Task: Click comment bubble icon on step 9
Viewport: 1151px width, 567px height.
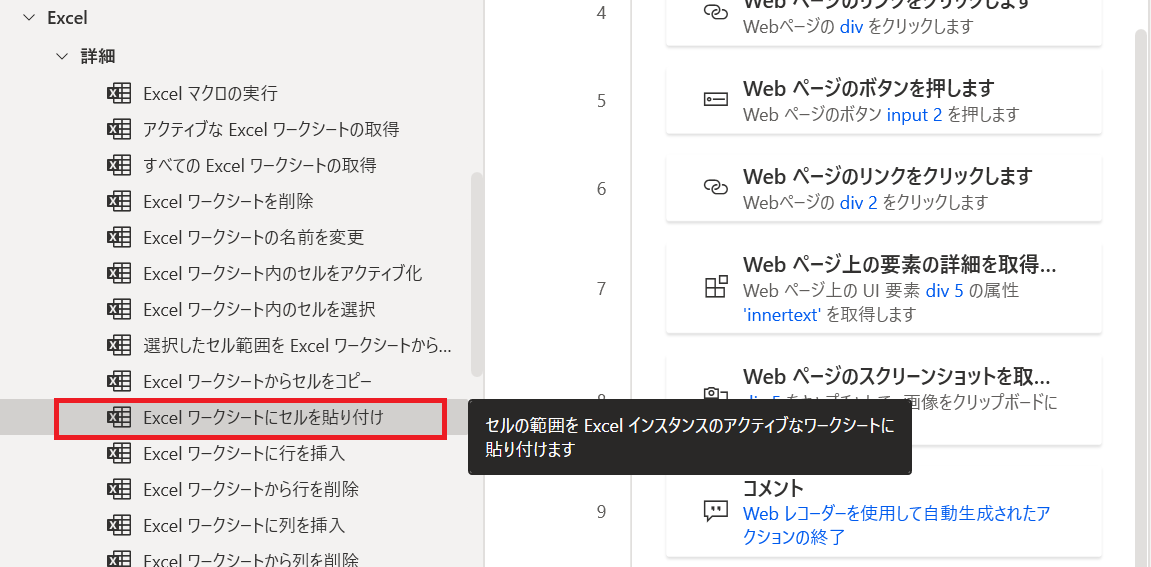Action: point(715,511)
